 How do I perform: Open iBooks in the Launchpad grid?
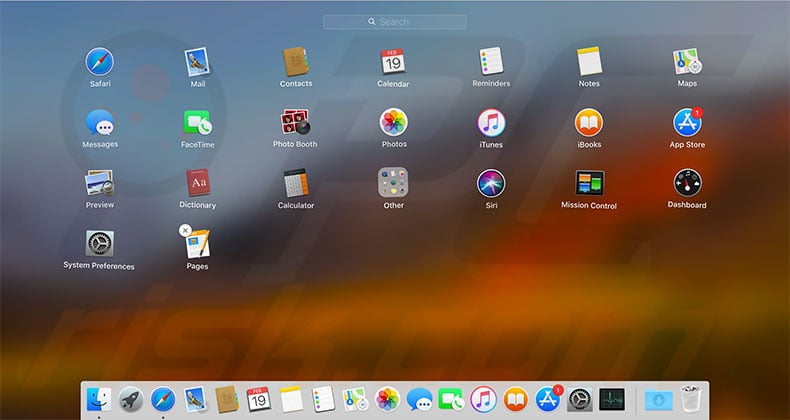pyautogui.click(x=589, y=122)
